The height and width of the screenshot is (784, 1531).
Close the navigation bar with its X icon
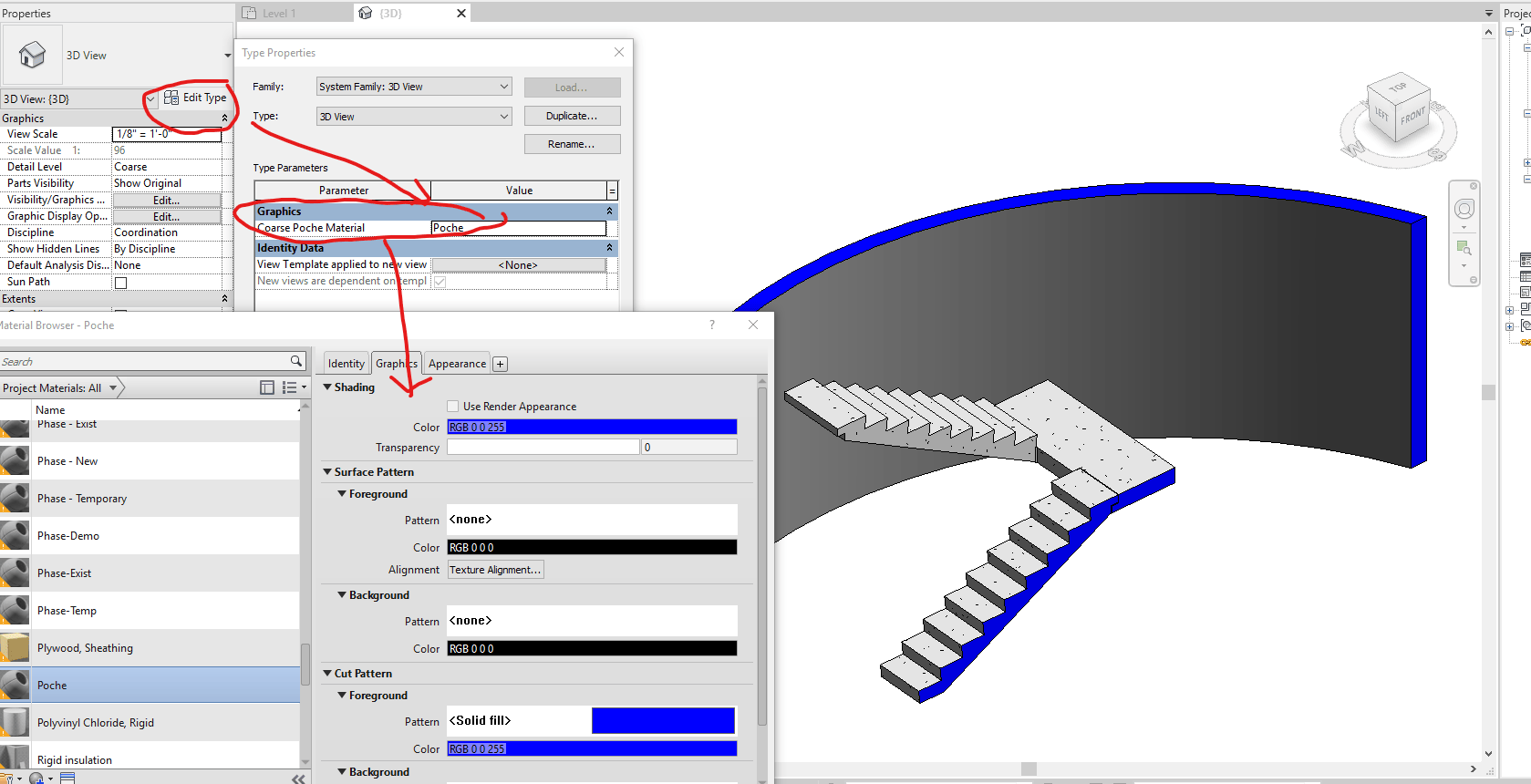[1474, 186]
